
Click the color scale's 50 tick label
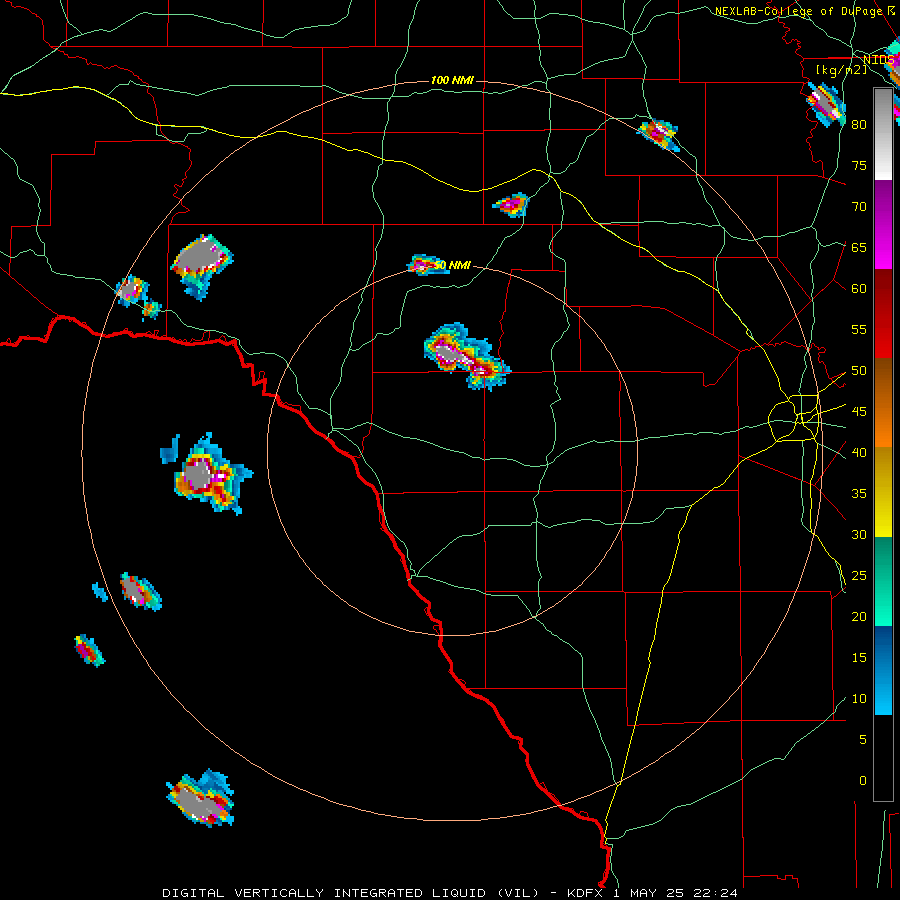tap(859, 371)
